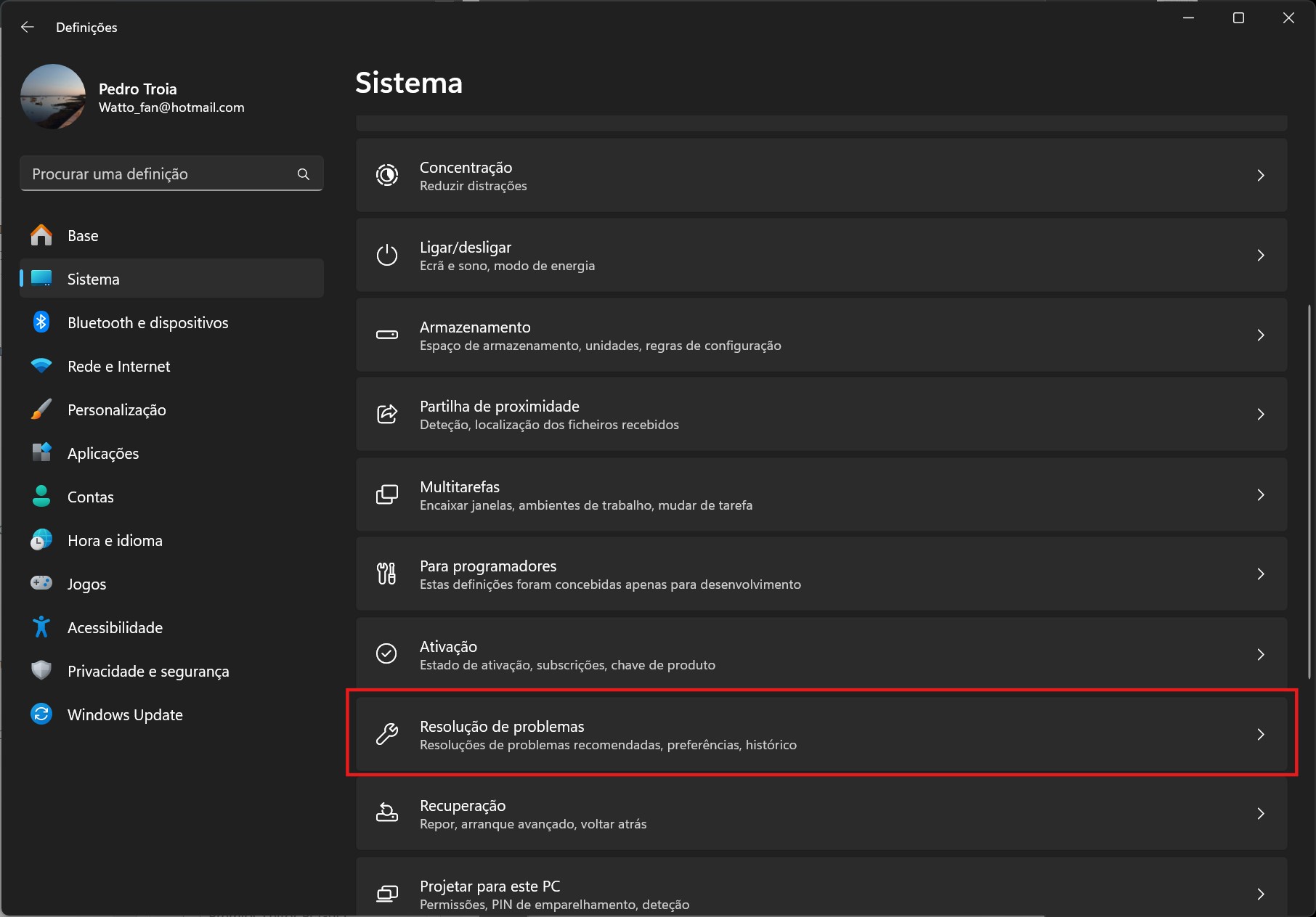Click the Sistema monitor icon in sidebar
Viewport: 1316px width, 917px height.
coord(41,279)
